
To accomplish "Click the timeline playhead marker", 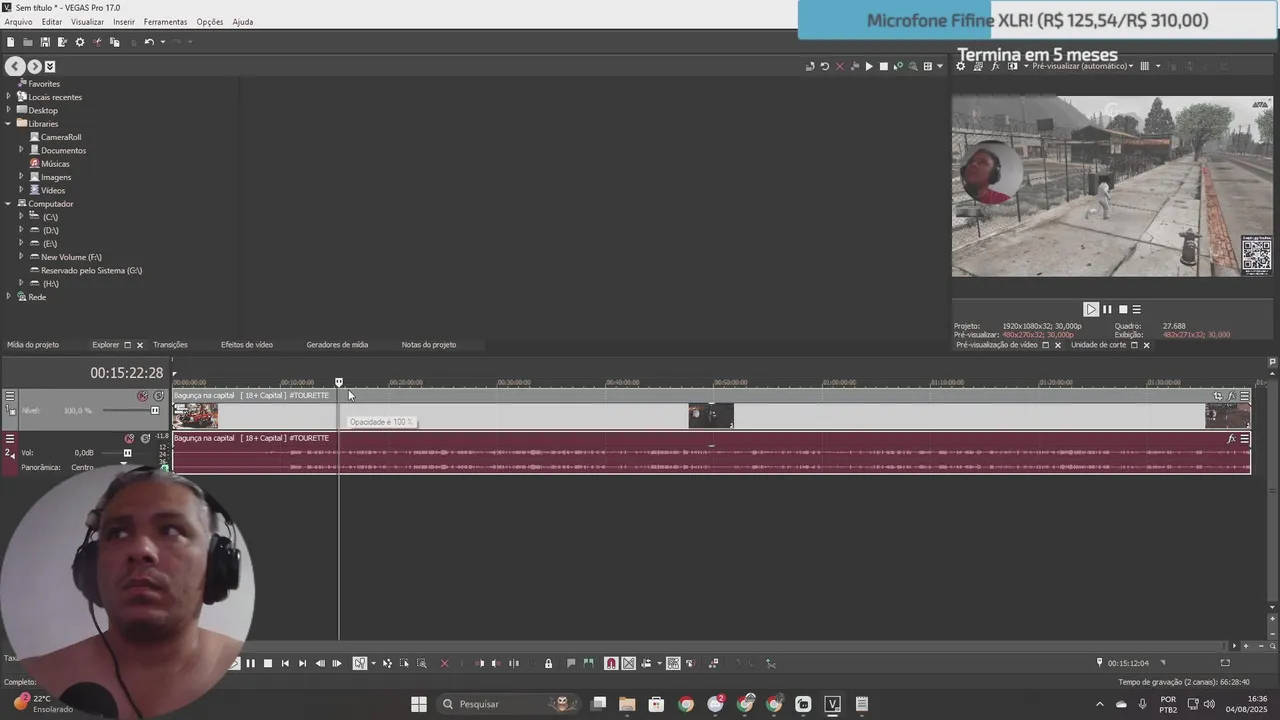I will (339, 382).
